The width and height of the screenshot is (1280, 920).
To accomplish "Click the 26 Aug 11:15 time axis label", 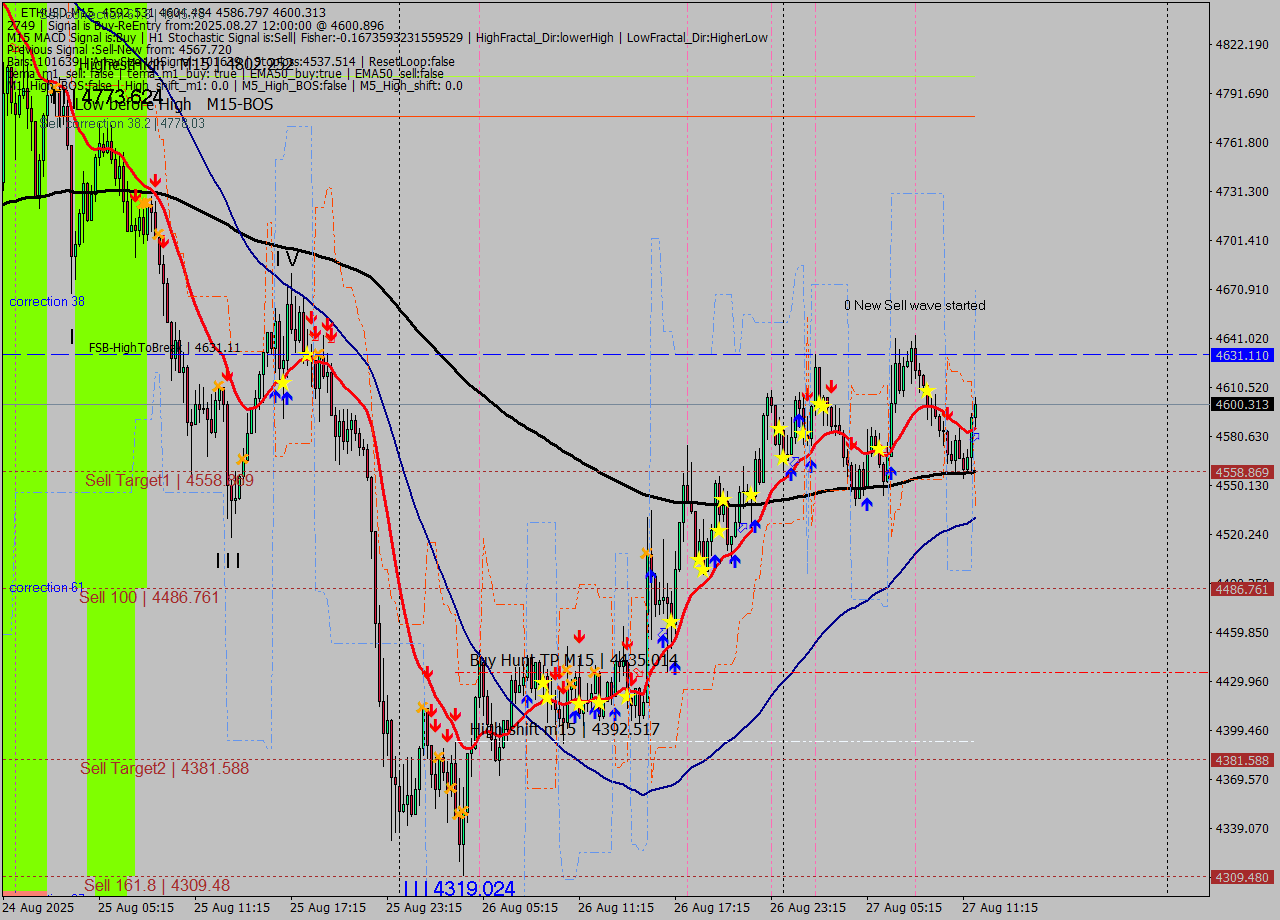I will coord(616,908).
